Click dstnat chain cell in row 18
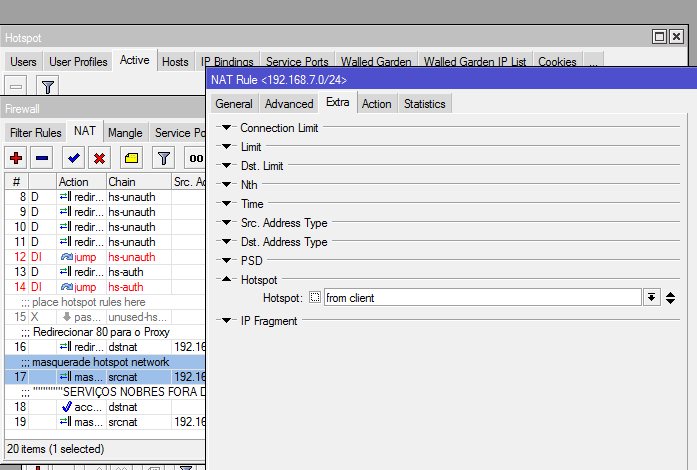This screenshot has width=697, height=470. 139,407
